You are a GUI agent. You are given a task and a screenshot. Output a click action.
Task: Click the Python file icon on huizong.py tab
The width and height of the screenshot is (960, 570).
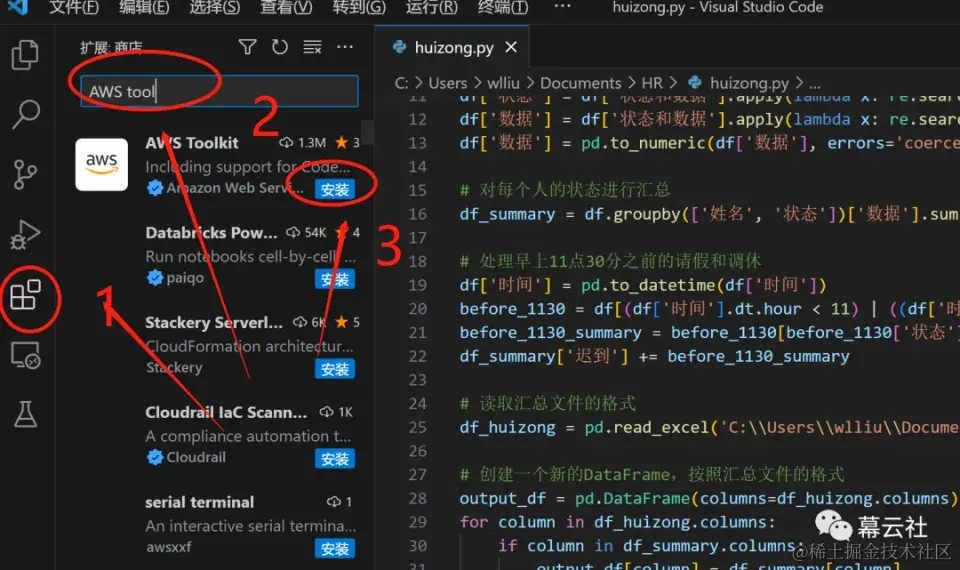tap(400, 47)
